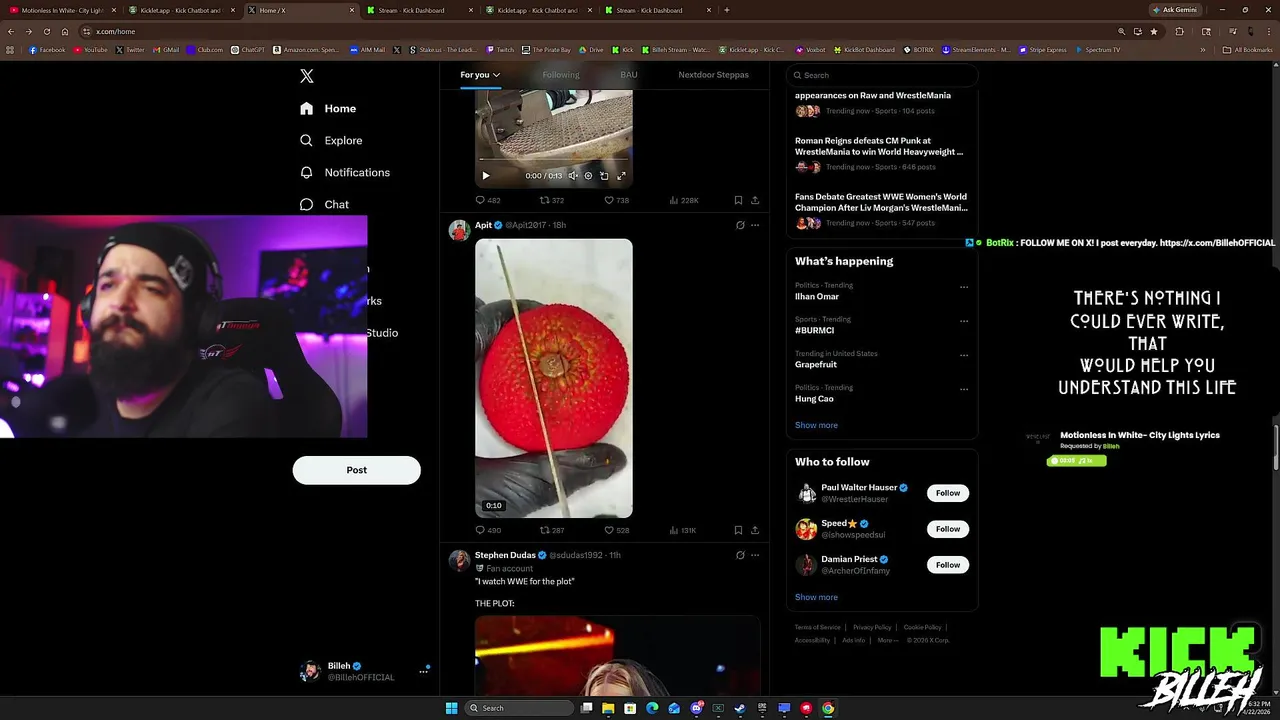The image size is (1280, 720).
Task: Open the Home page from the sidebar
Action: point(328,108)
